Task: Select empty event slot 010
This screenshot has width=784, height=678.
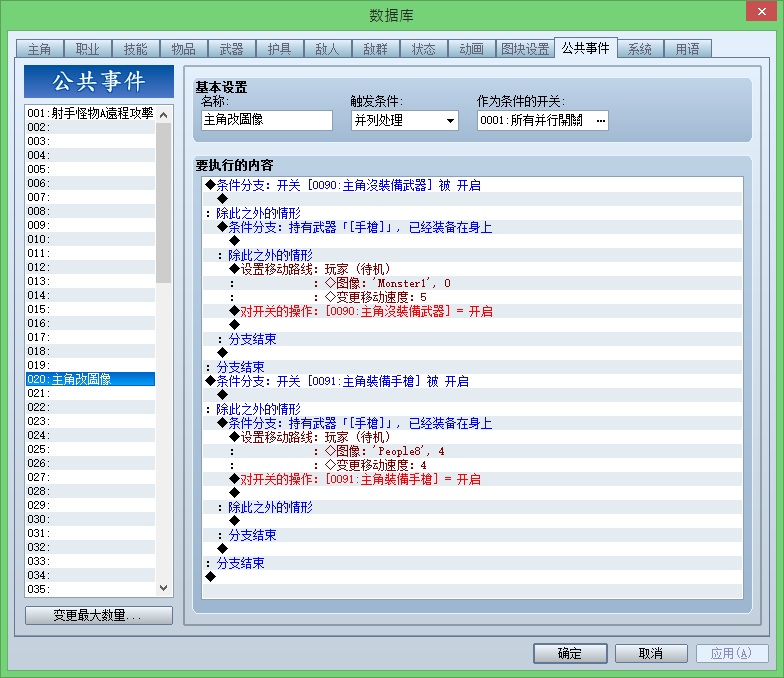Action: click(90, 239)
